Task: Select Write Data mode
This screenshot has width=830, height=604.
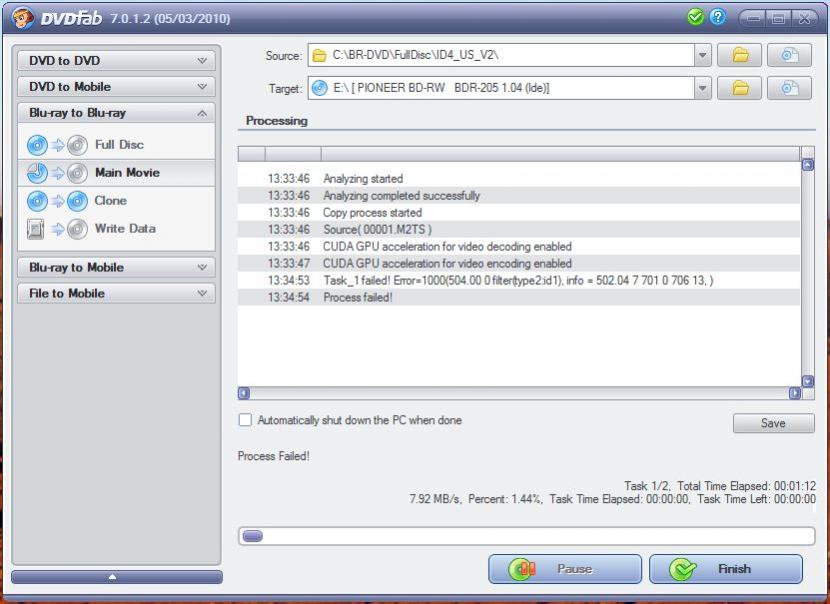Action: click(x=116, y=229)
